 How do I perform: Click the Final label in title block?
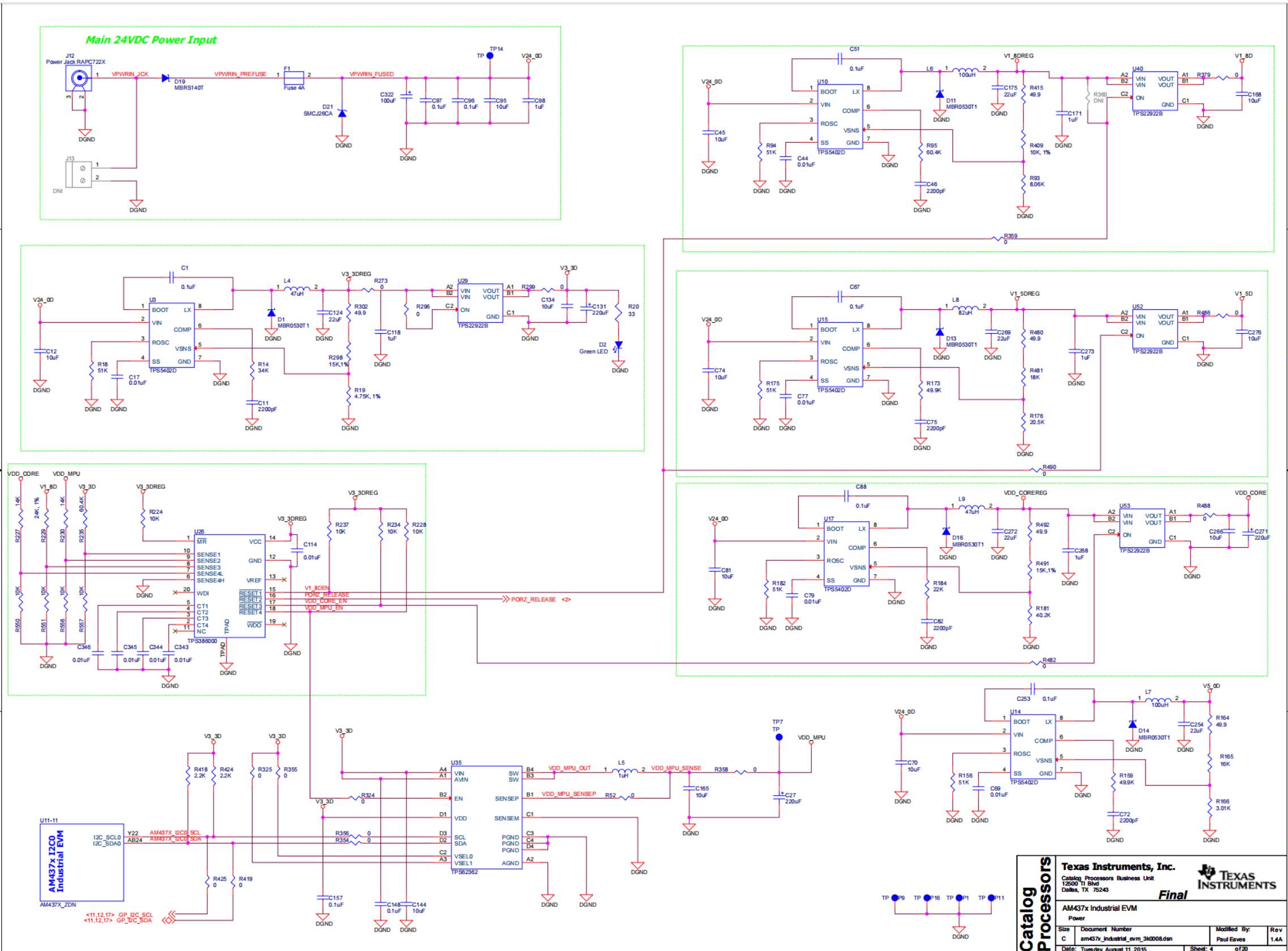pos(1173,894)
